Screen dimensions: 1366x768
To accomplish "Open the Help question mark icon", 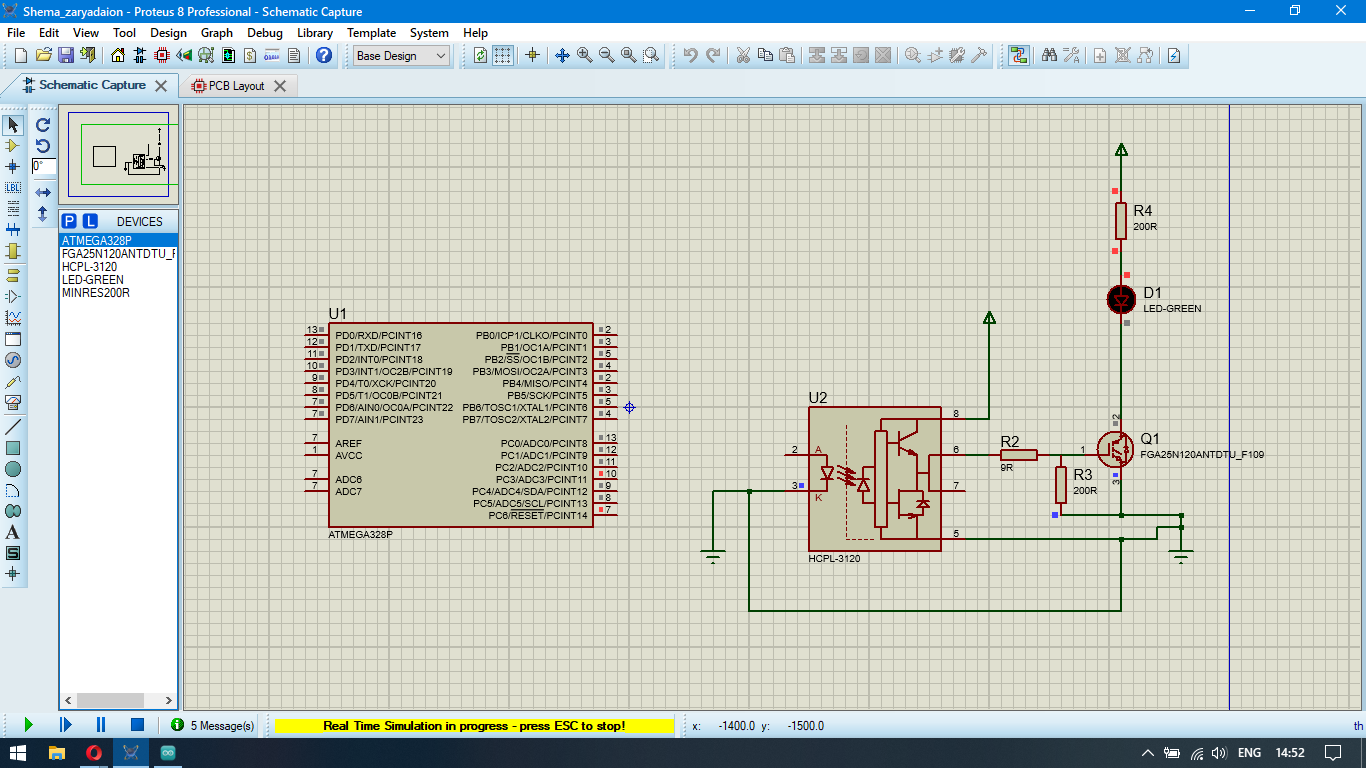I will [x=323, y=55].
